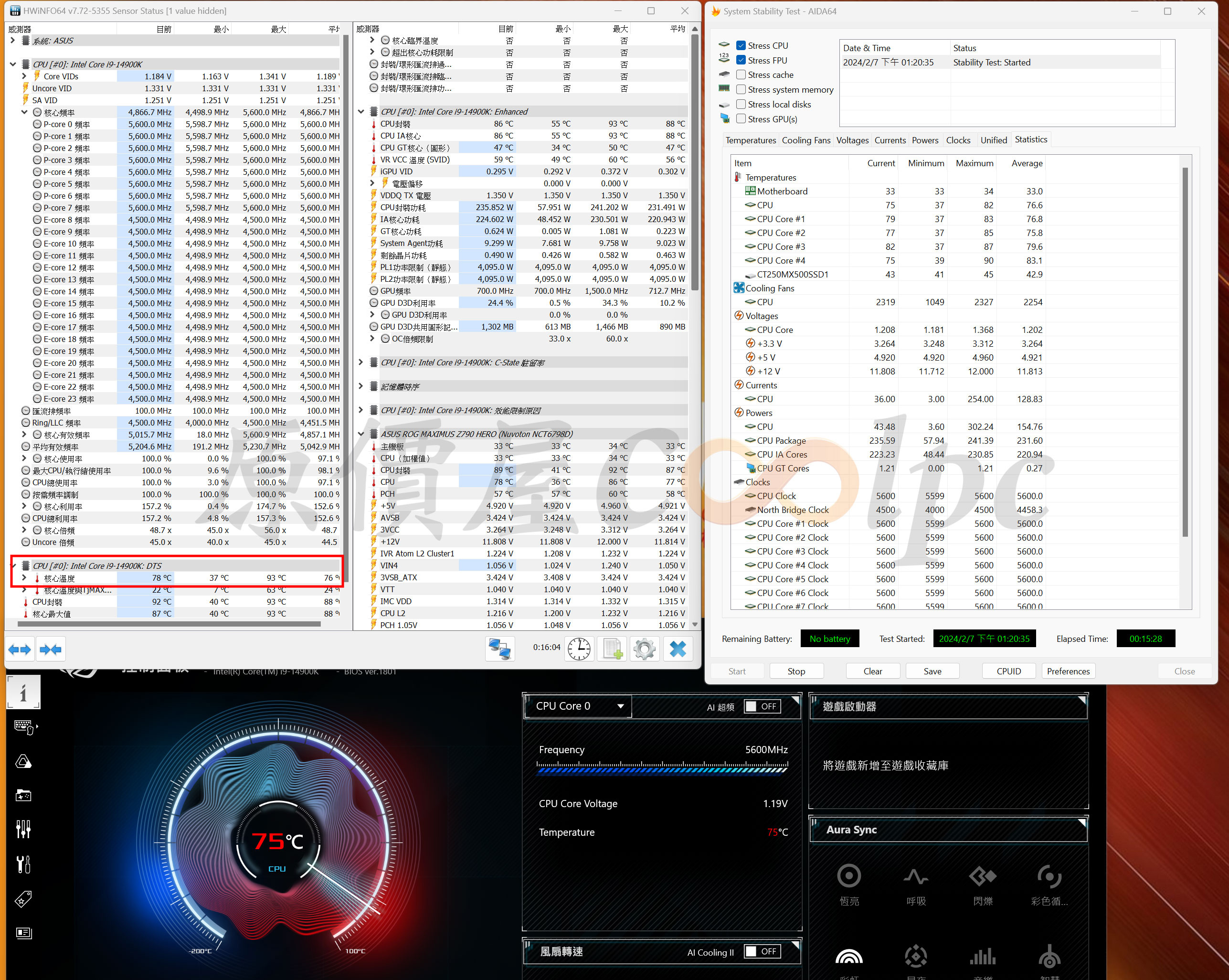Select Aura Sync music bars effect icon

[x=983, y=956]
